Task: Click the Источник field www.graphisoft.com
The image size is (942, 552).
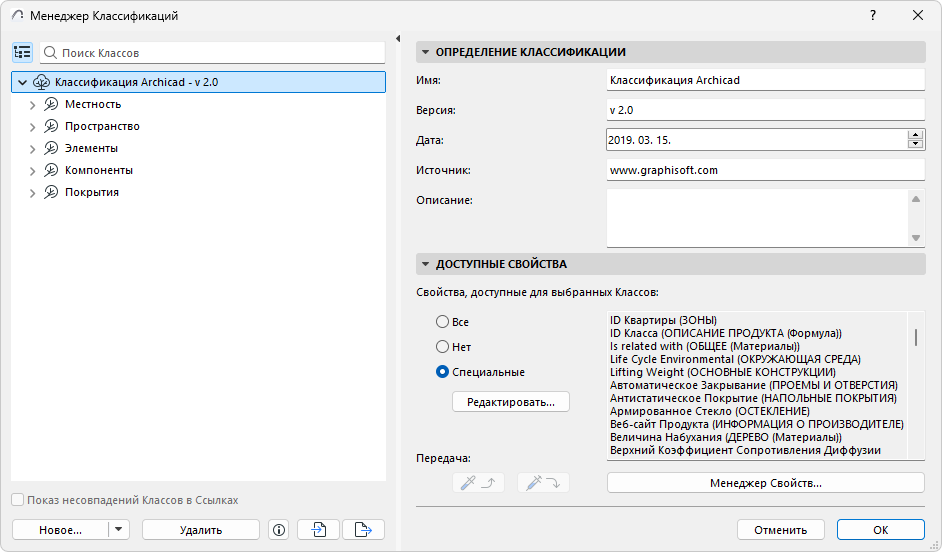Action: pos(765,170)
